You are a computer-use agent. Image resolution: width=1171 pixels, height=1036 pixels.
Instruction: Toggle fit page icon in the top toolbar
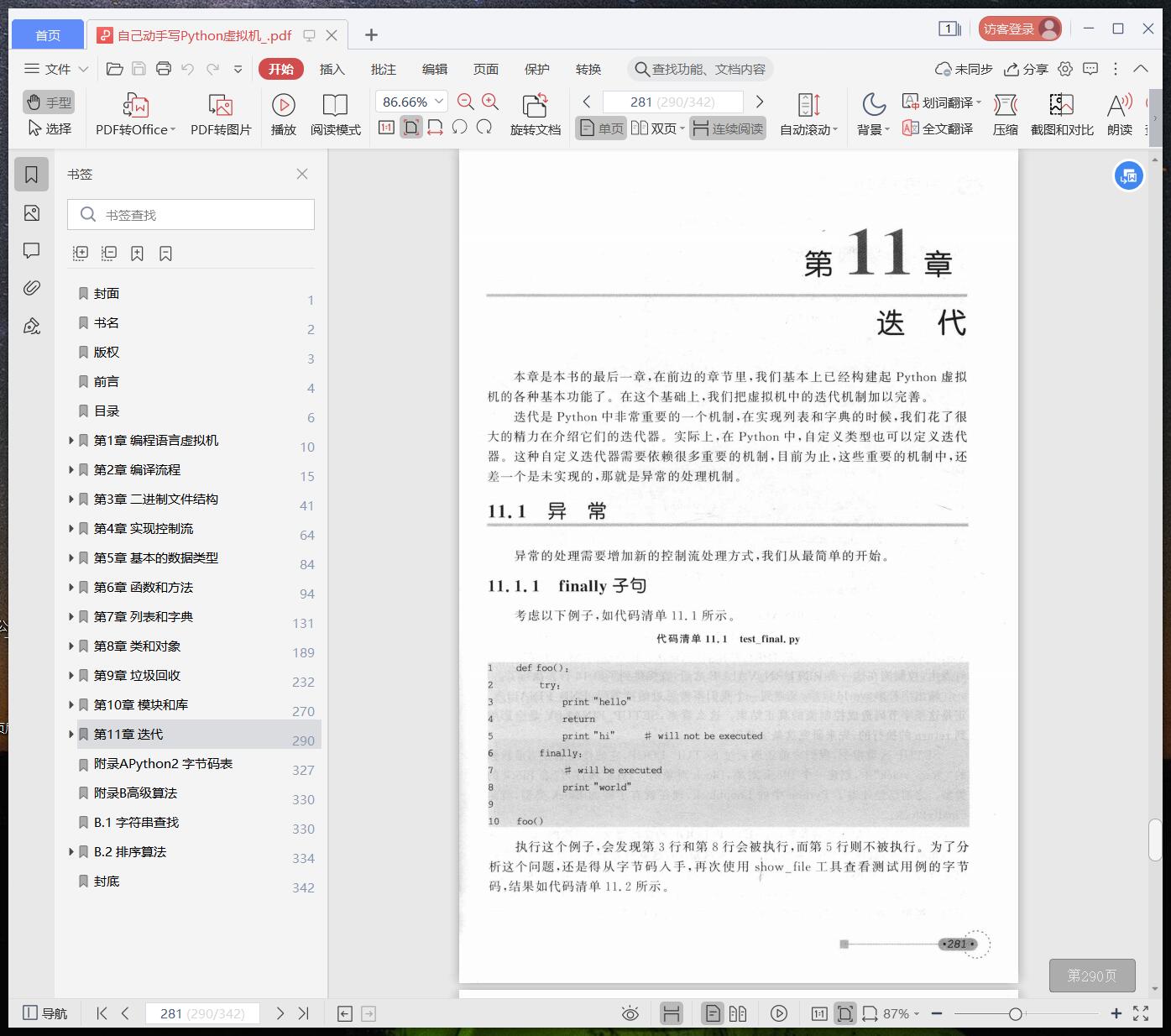pos(410,128)
